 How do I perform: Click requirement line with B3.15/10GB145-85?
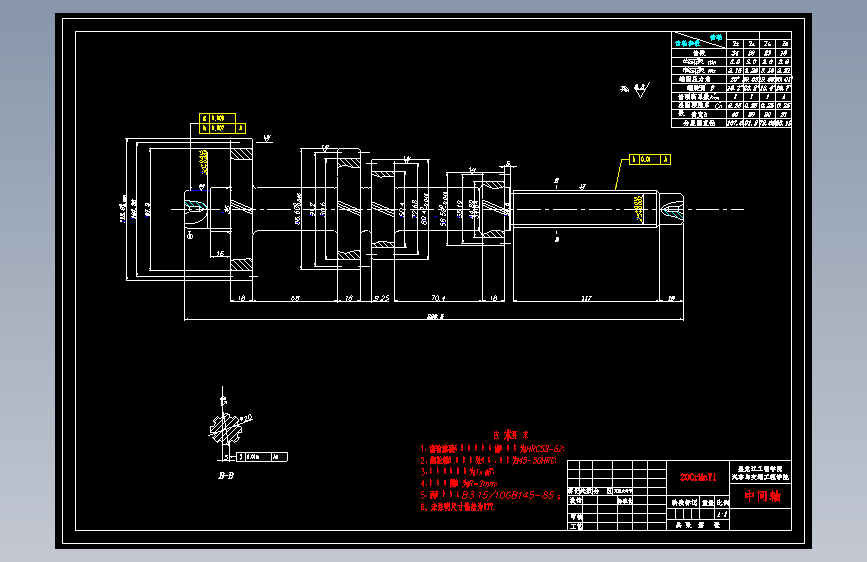pos(490,495)
